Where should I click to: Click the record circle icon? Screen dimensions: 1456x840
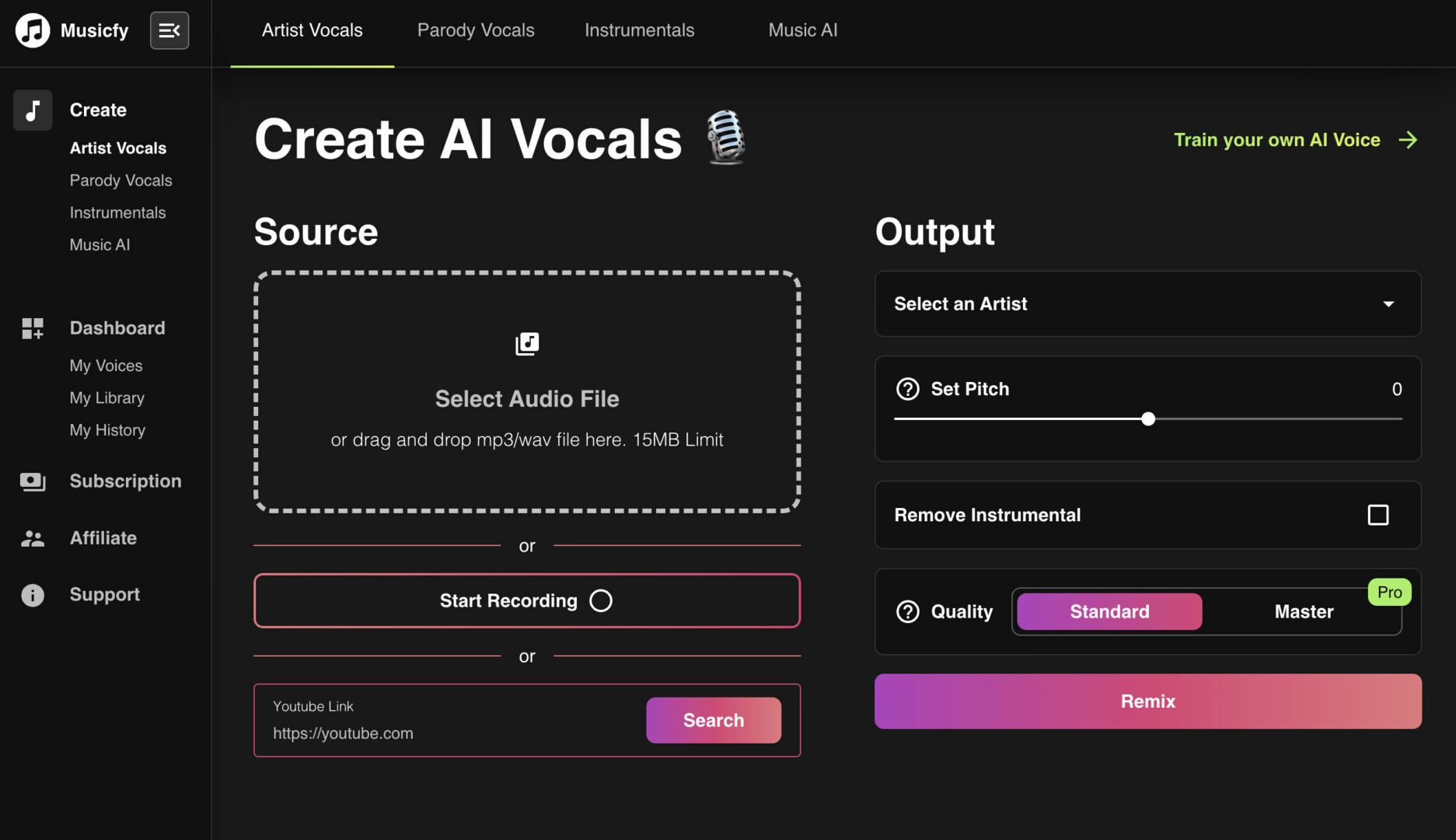click(601, 601)
